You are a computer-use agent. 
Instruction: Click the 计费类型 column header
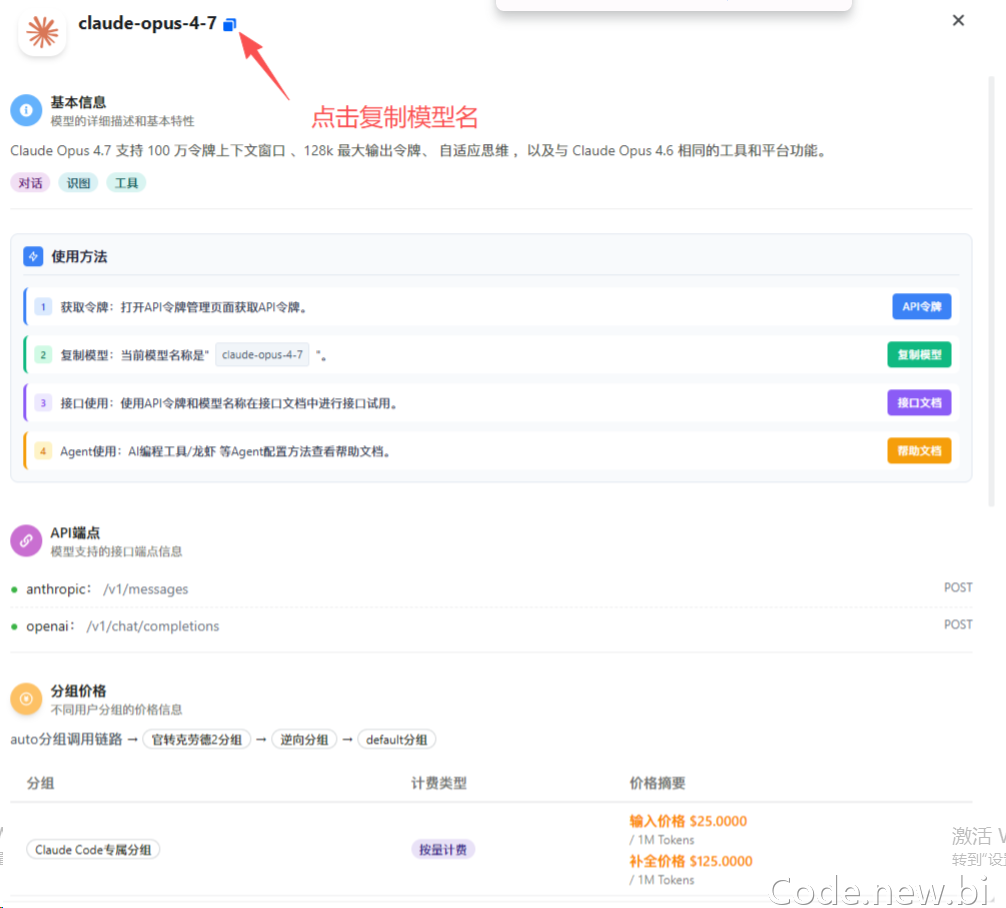pyautogui.click(x=439, y=783)
